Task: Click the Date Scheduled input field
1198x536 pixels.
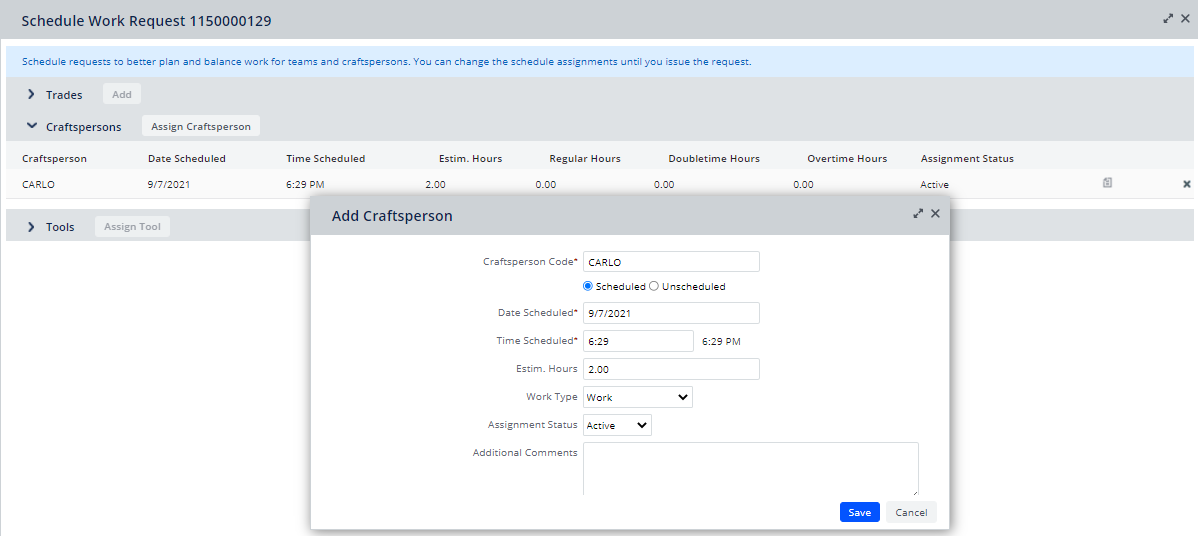Action: tap(672, 313)
